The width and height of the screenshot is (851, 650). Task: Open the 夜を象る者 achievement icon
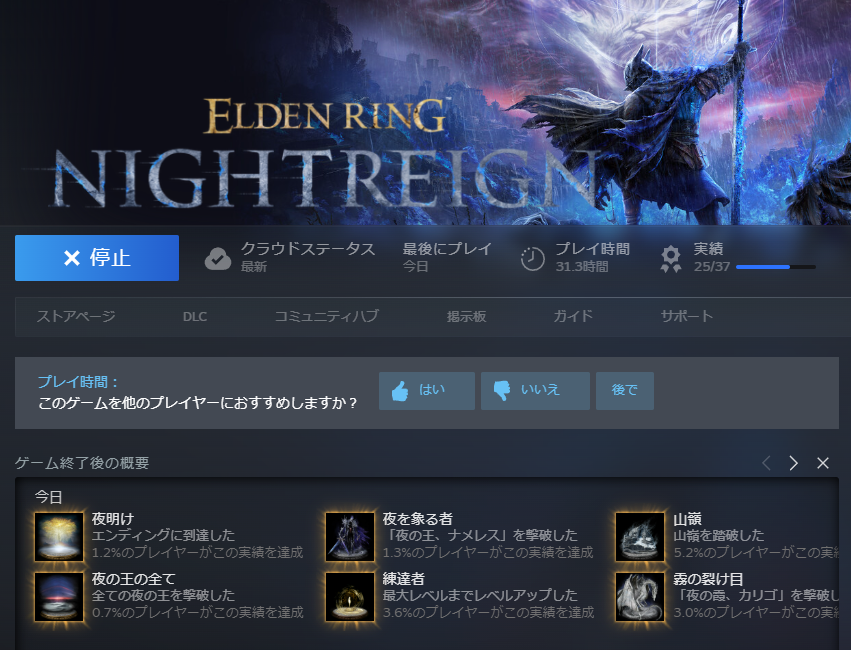350,537
